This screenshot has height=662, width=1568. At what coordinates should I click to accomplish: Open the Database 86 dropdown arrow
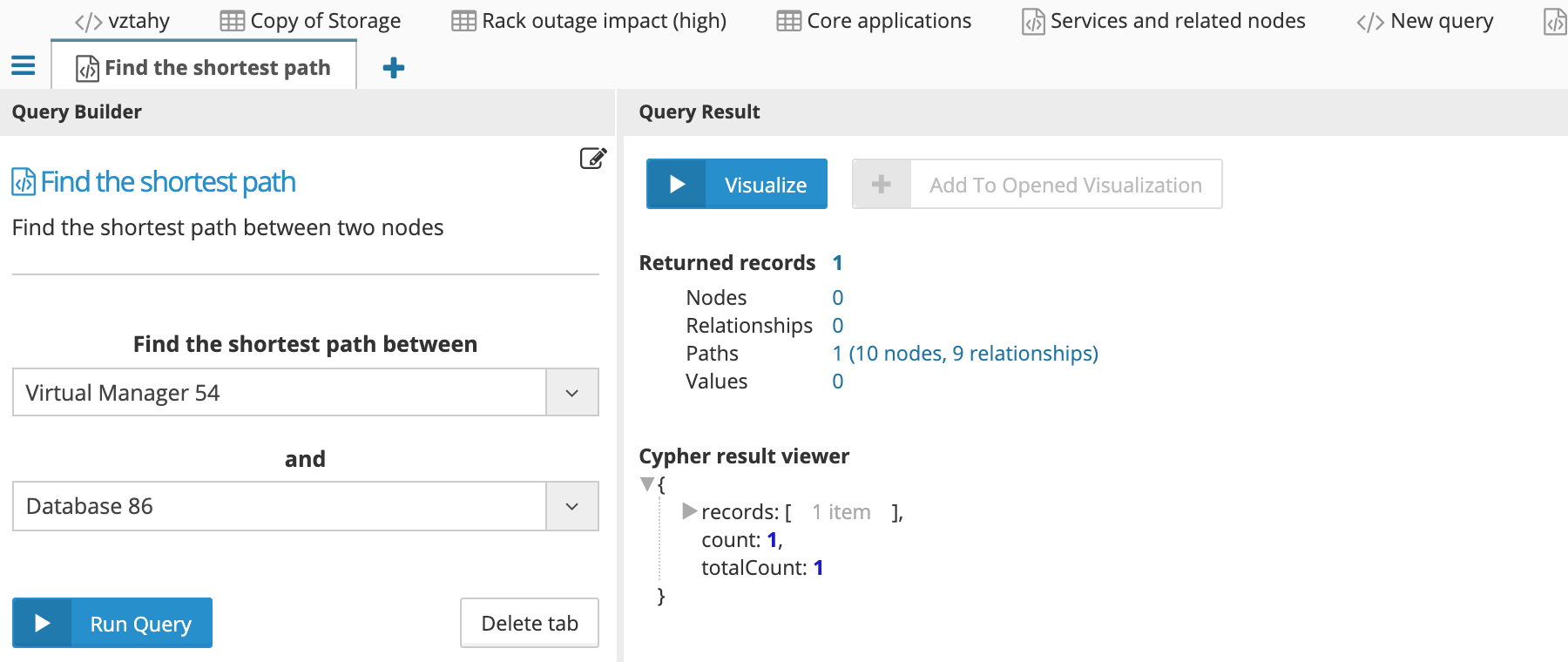pos(572,506)
